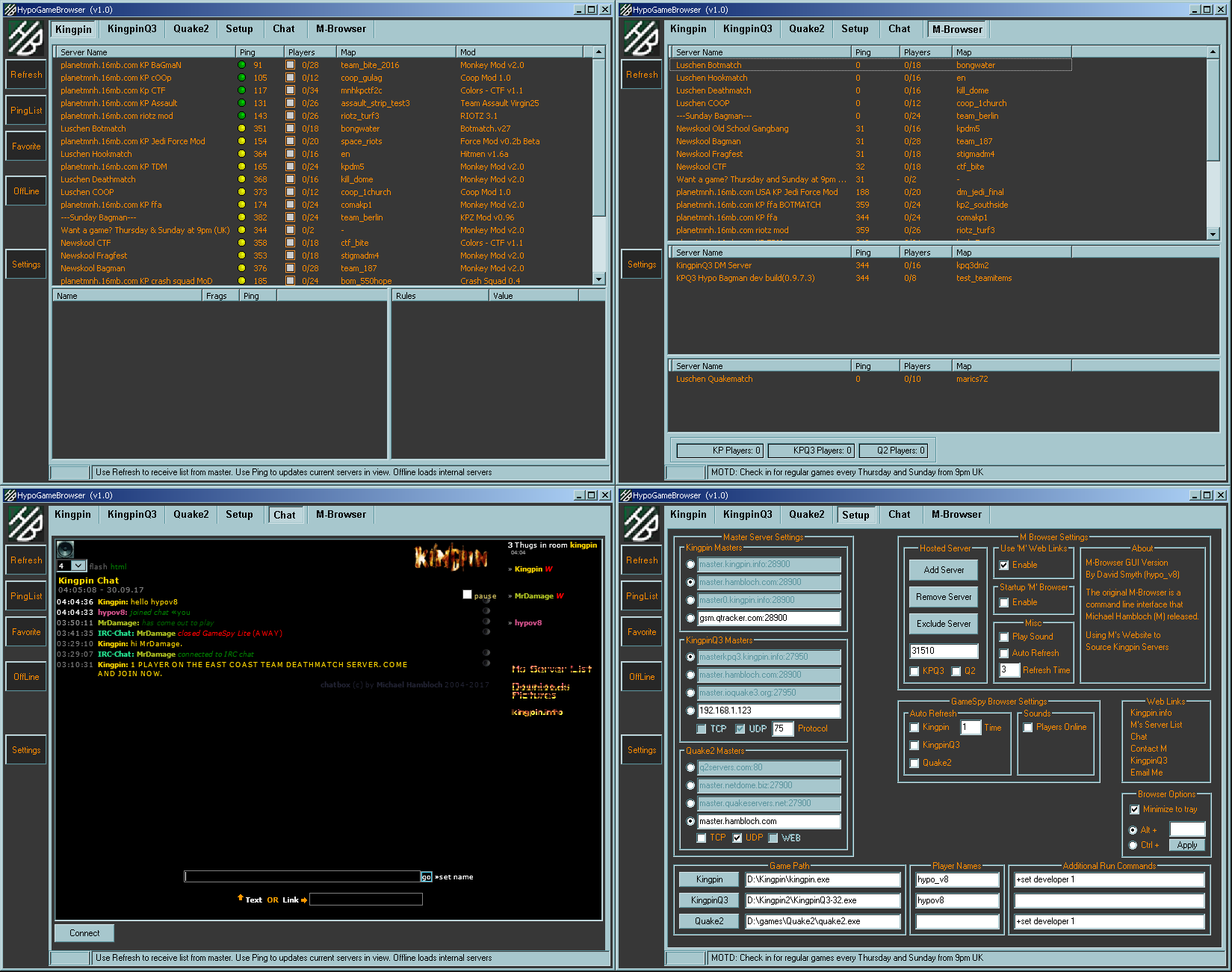Click HB logo in the Setup window

(642, 523)
